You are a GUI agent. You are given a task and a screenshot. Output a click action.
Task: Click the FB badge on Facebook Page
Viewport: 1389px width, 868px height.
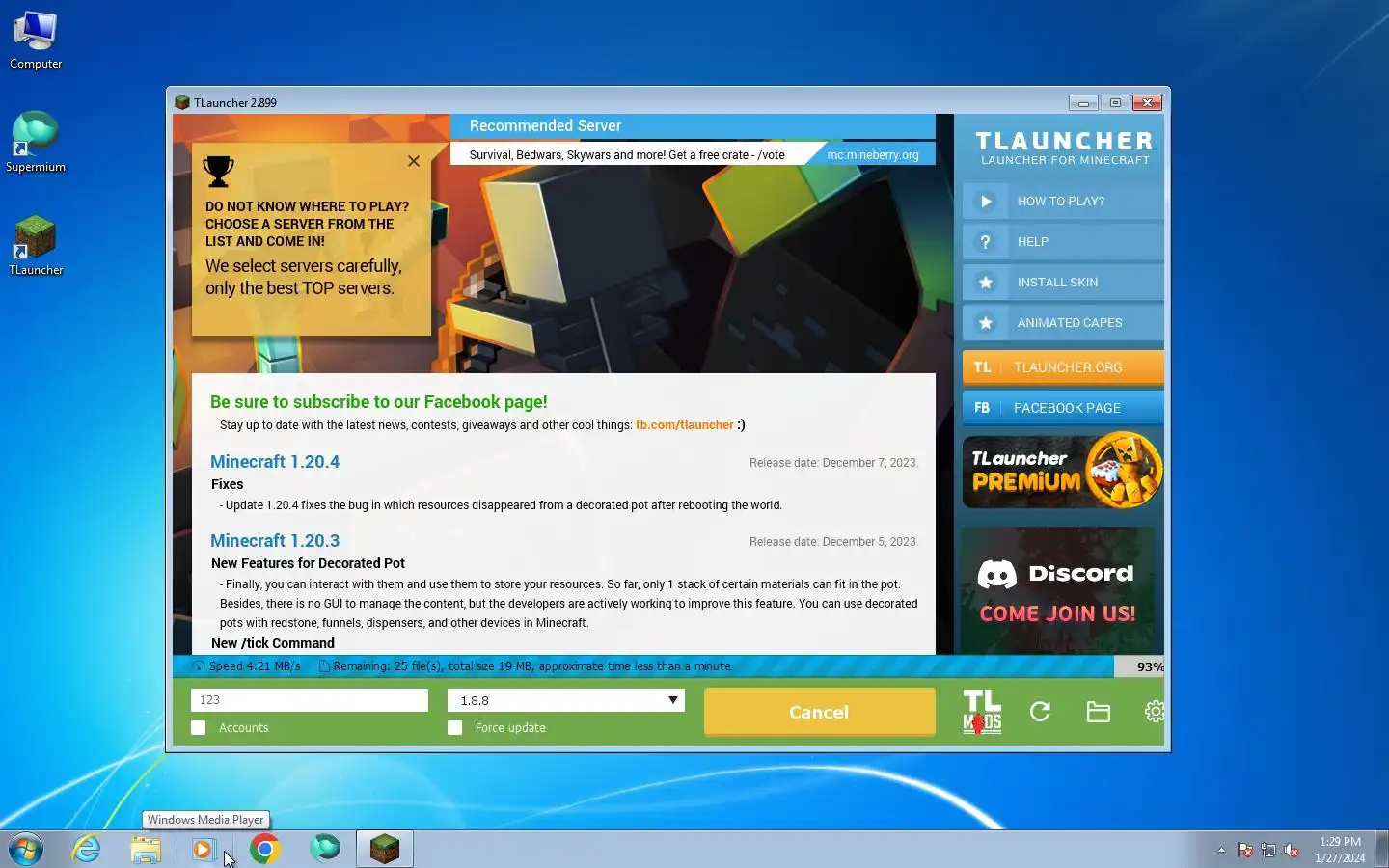pyautogui.click(x=982, y=408)
